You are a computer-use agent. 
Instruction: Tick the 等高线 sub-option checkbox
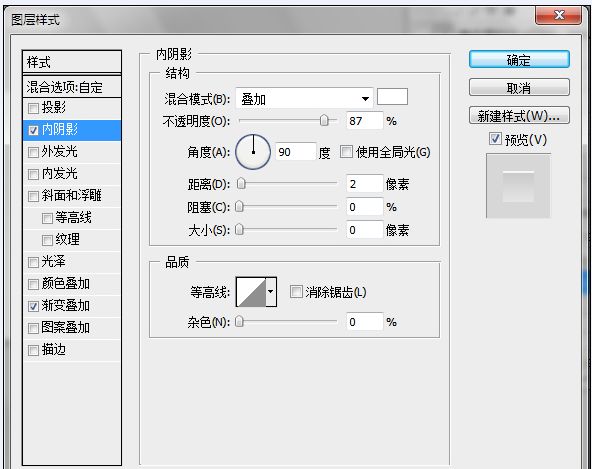47,218
